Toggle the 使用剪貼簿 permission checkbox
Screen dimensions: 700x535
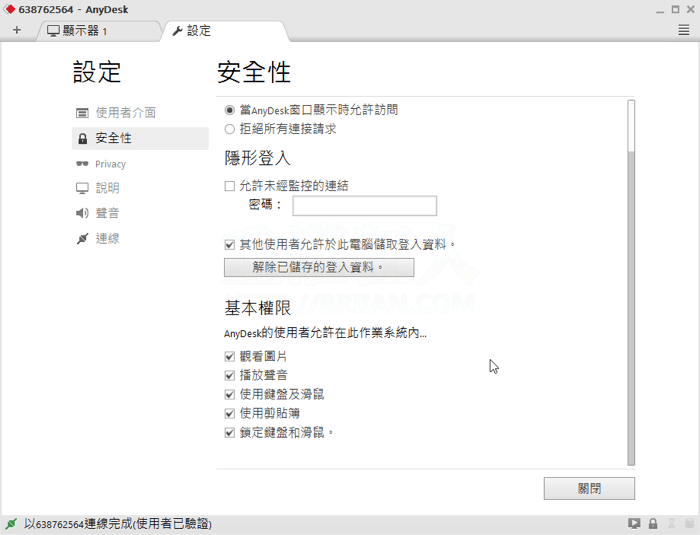(230, 414)
